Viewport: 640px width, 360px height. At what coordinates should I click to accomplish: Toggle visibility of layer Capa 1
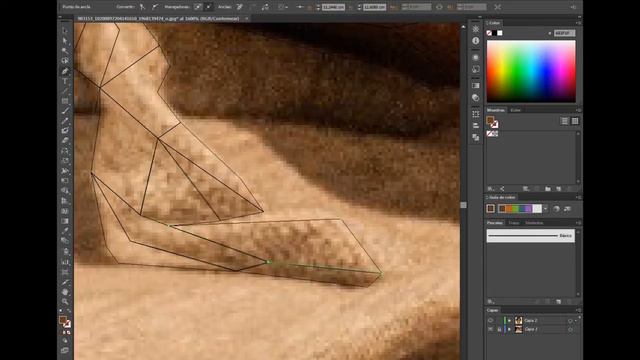(x=491, y=329)
